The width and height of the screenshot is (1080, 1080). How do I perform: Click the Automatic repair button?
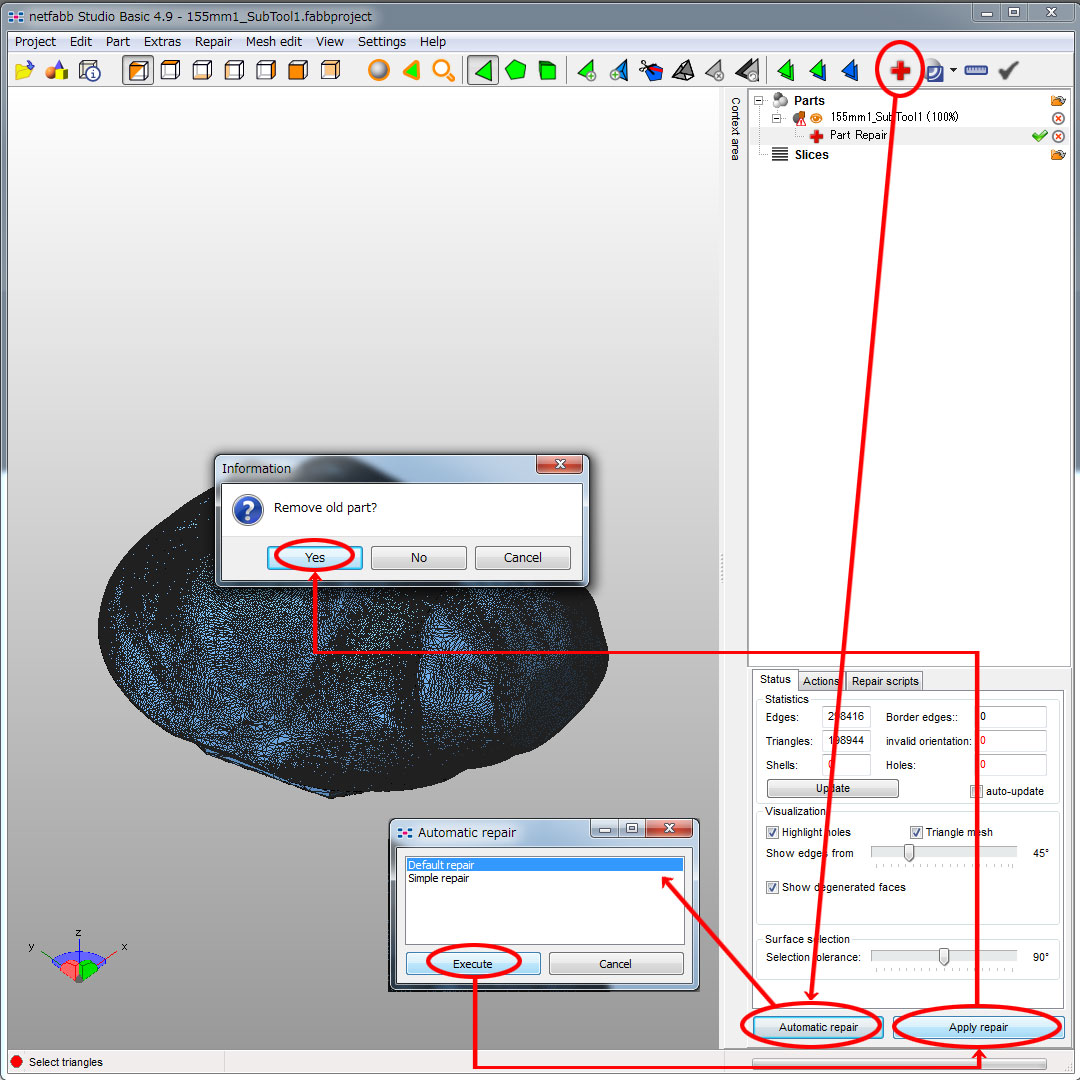(x=818, y=1027)
